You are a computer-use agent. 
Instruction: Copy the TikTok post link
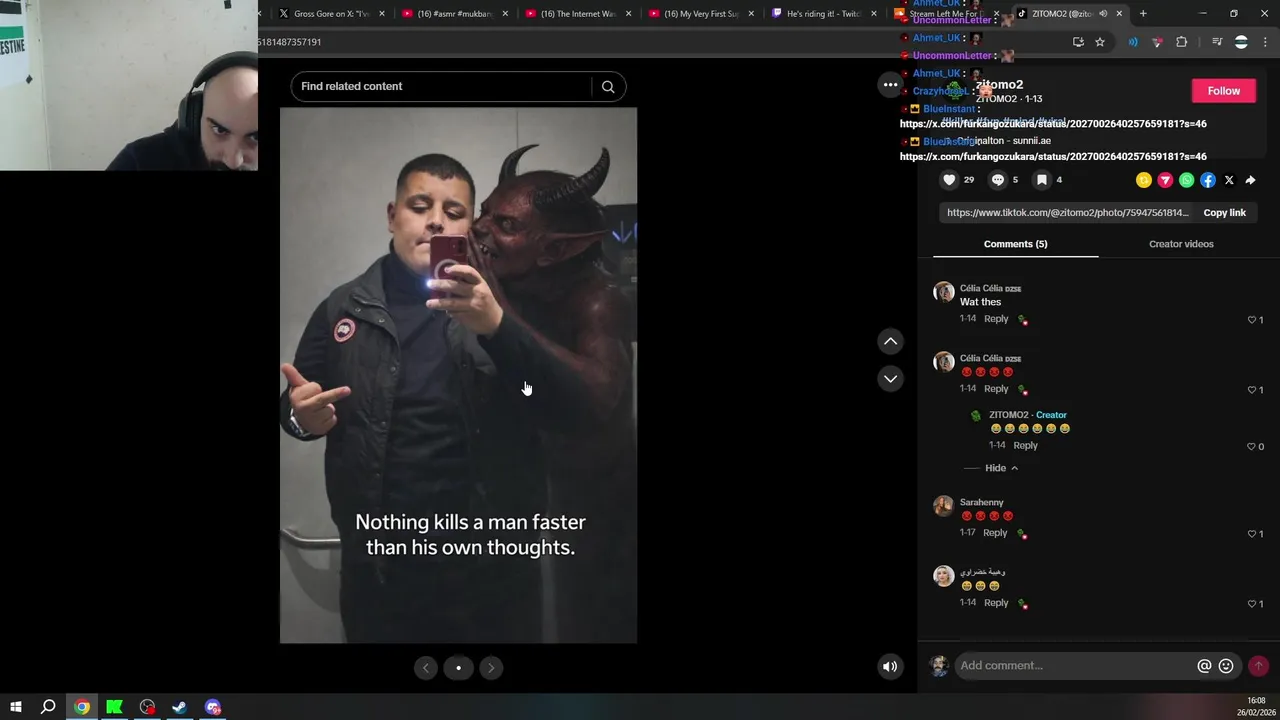(1224, 212)
